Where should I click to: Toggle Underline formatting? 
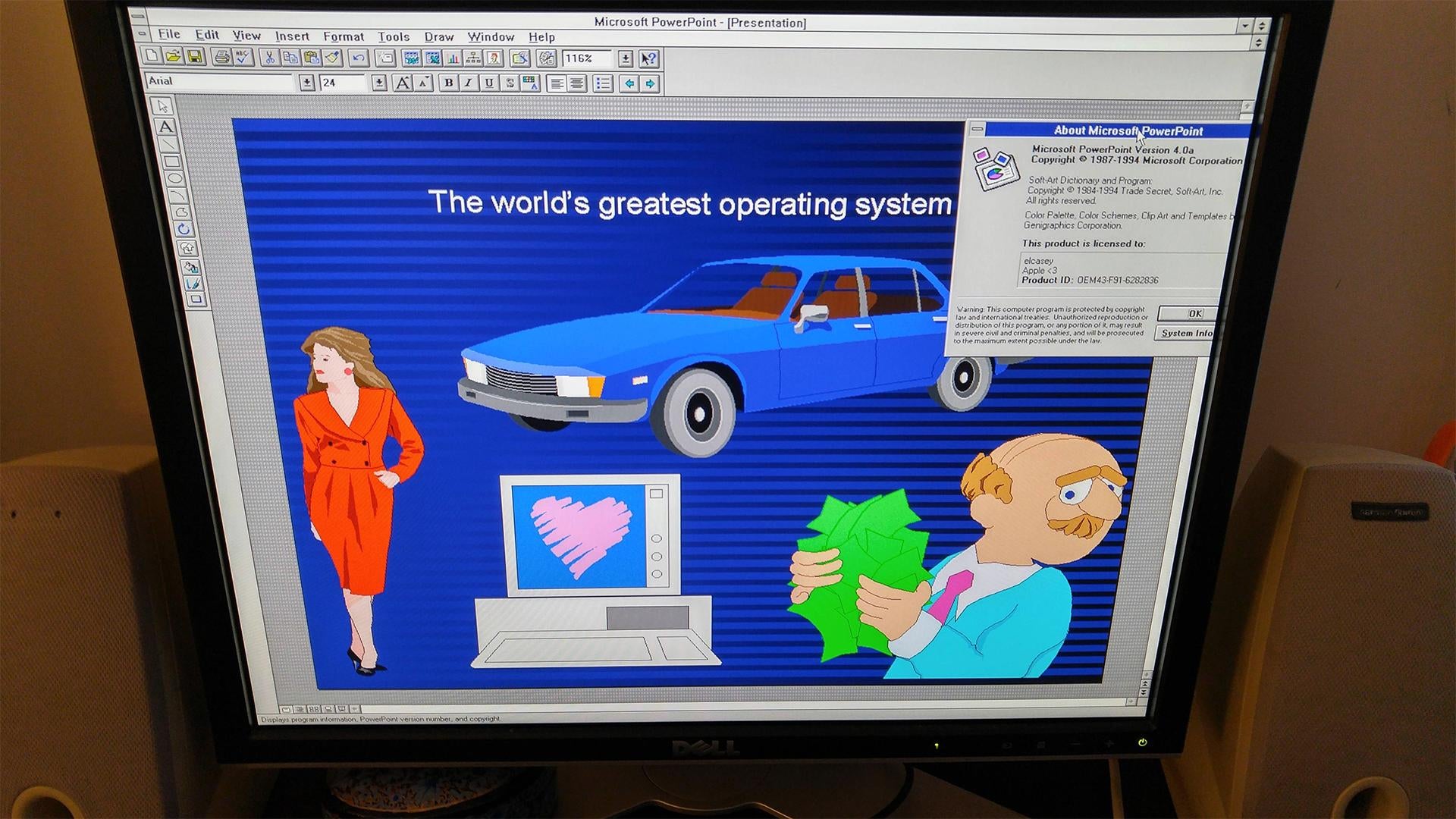(489, 83)
